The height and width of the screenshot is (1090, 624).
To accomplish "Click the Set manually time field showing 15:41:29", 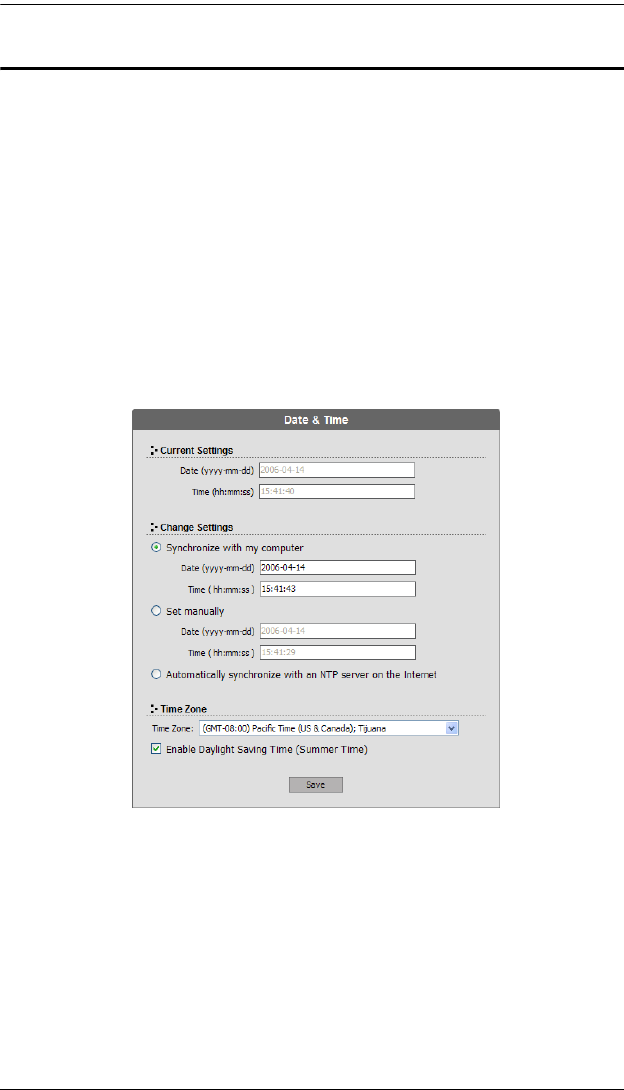I will pos(336,652).
